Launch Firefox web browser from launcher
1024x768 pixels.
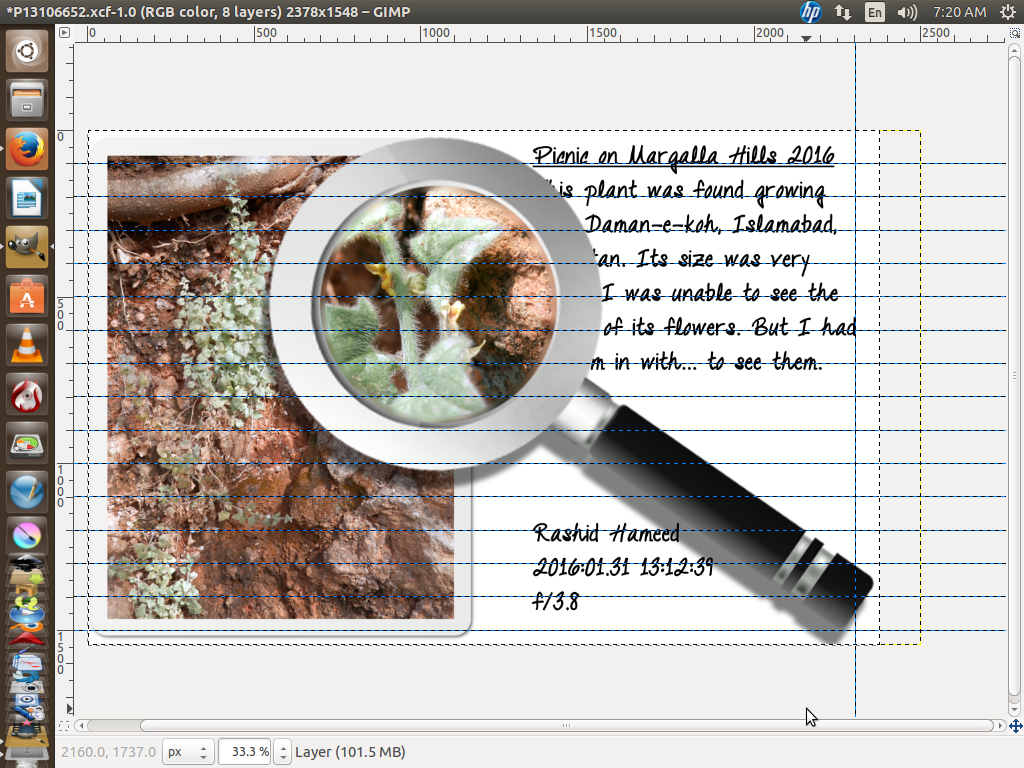click(27, 149)
